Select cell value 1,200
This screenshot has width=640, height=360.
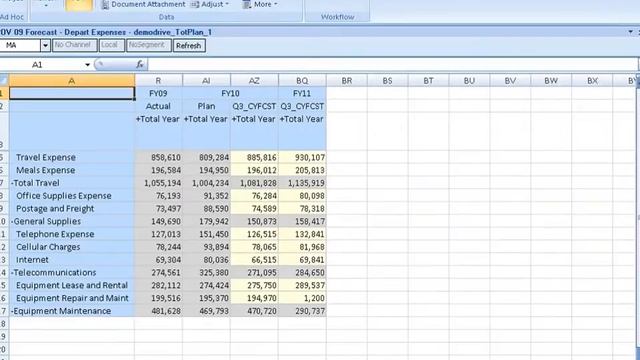click(x=302, y=298)
